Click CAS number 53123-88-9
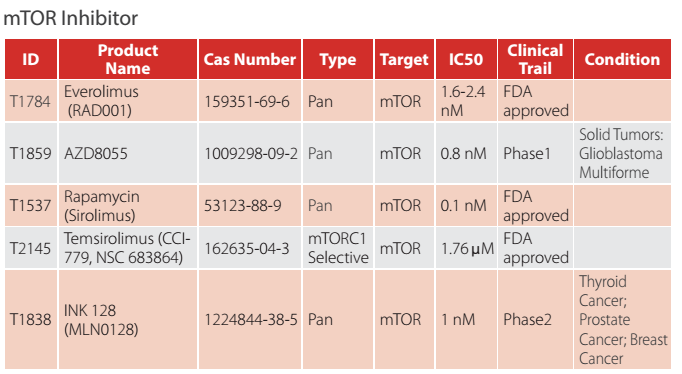This screenshot has width=682, height=374. (x=243, y=205)
